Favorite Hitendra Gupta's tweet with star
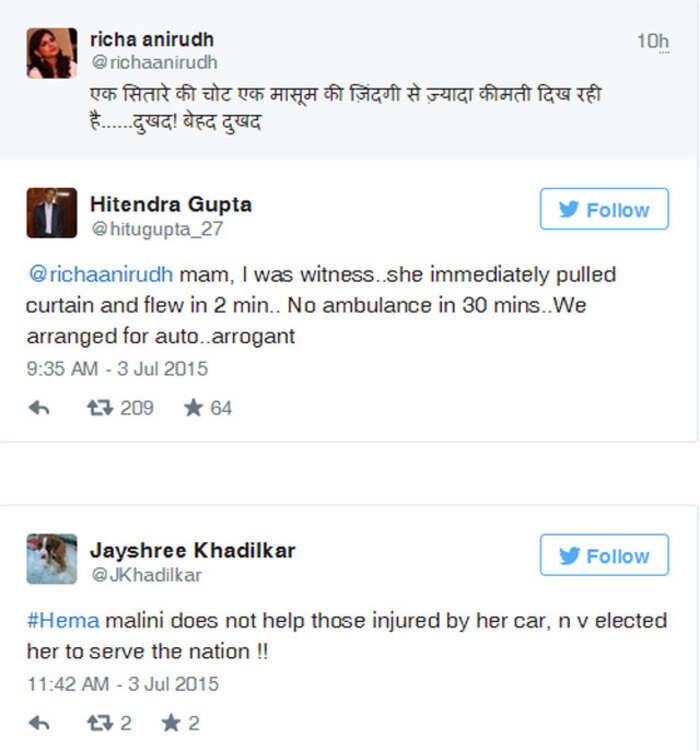 (x=193, y=408)
